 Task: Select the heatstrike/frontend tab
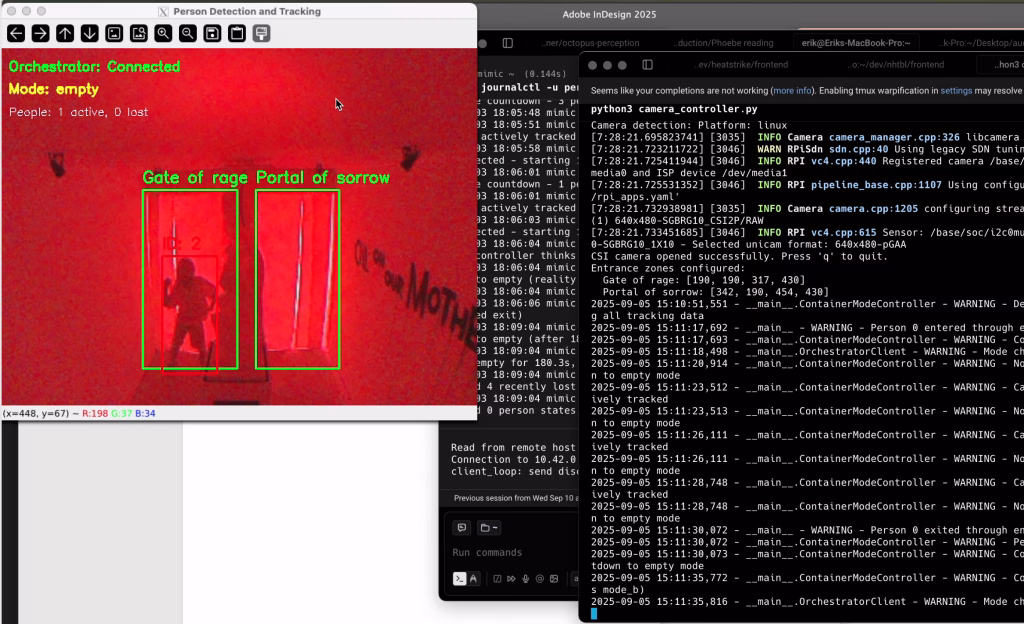coord(741,65)
